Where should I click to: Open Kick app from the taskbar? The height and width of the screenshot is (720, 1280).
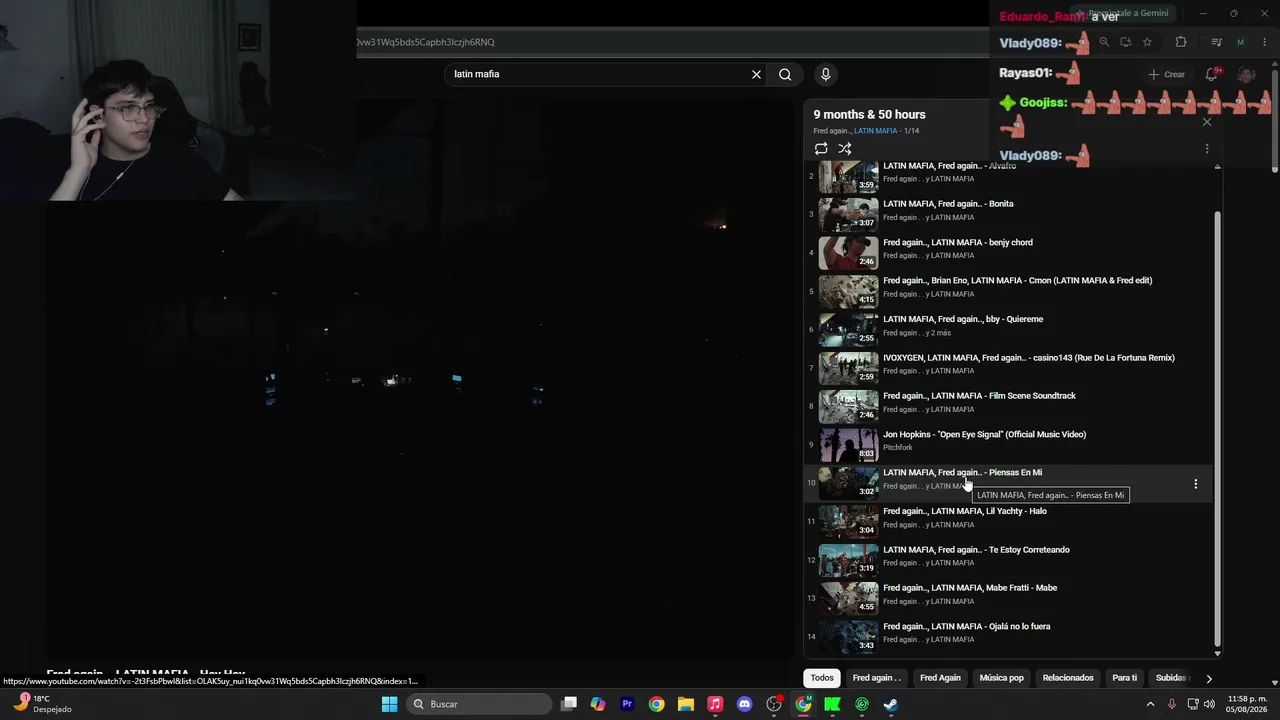pyautogui.click(x=832, y=704)
